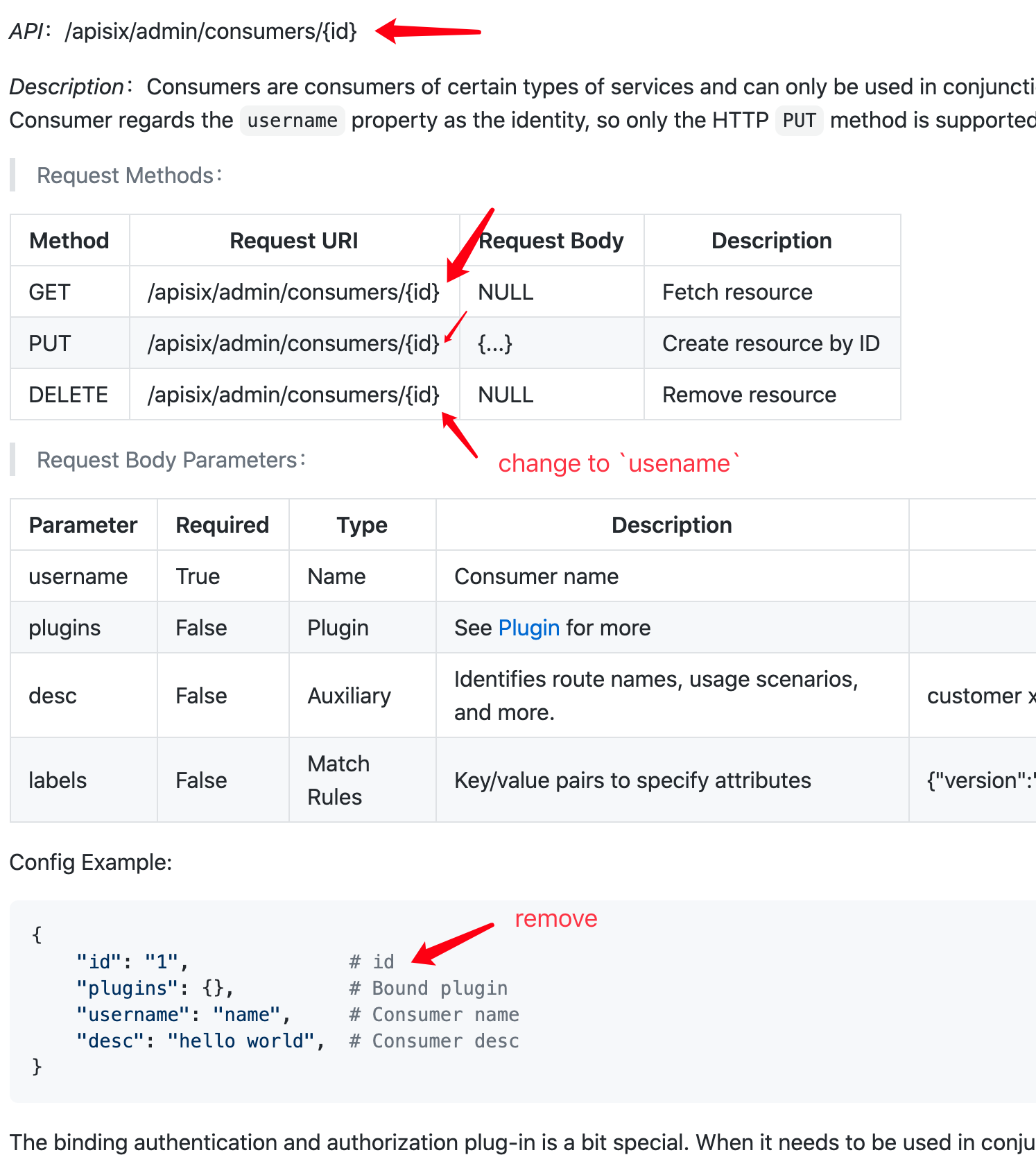Click the methods table 'Description' header
Viewport: 1036px width, 1164px height.
(x=772, y=241)
